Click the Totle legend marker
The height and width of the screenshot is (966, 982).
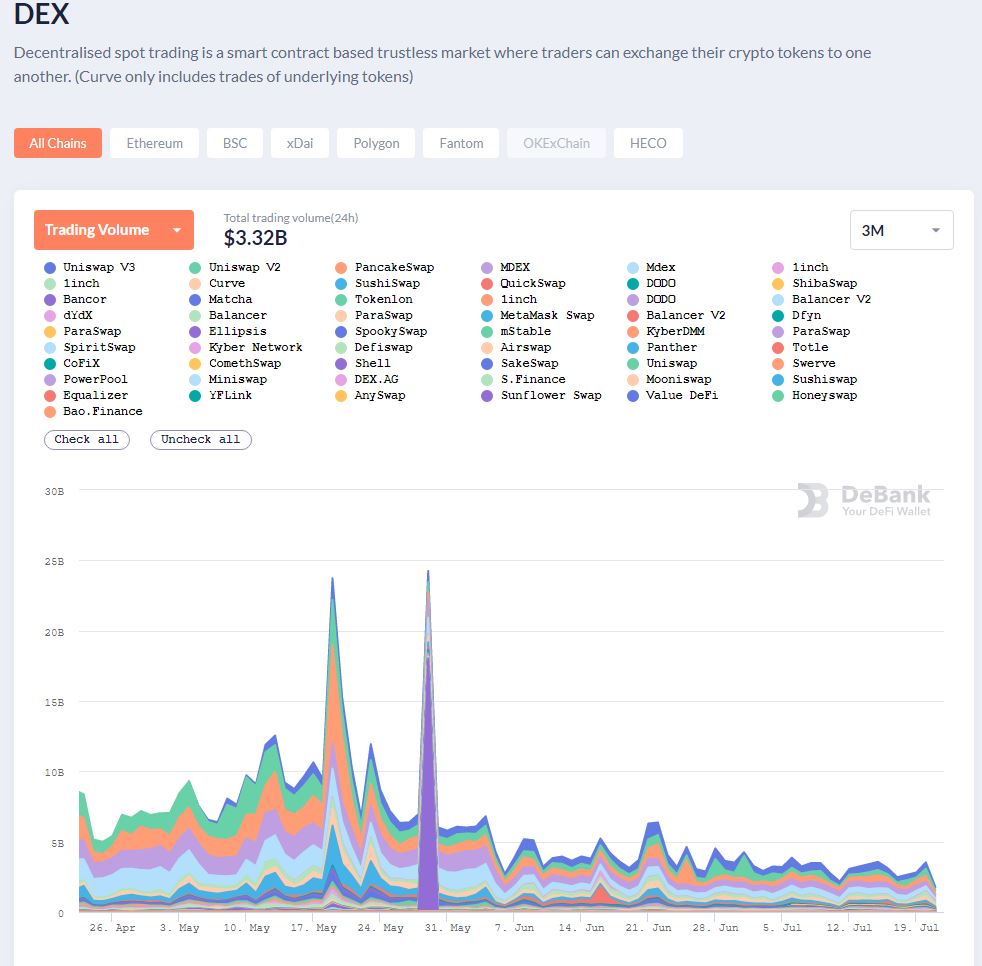[778, 348]
